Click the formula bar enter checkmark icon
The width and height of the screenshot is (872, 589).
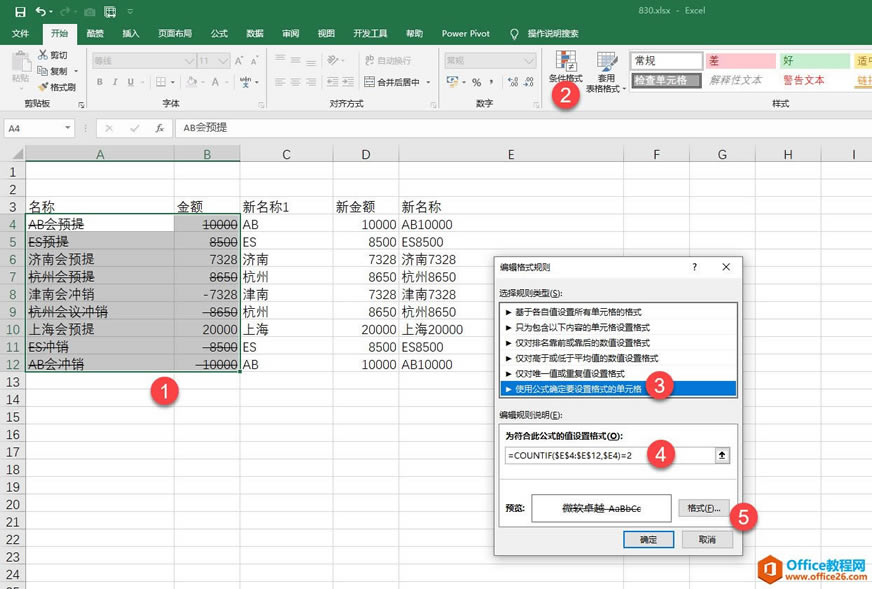(135, 128)
